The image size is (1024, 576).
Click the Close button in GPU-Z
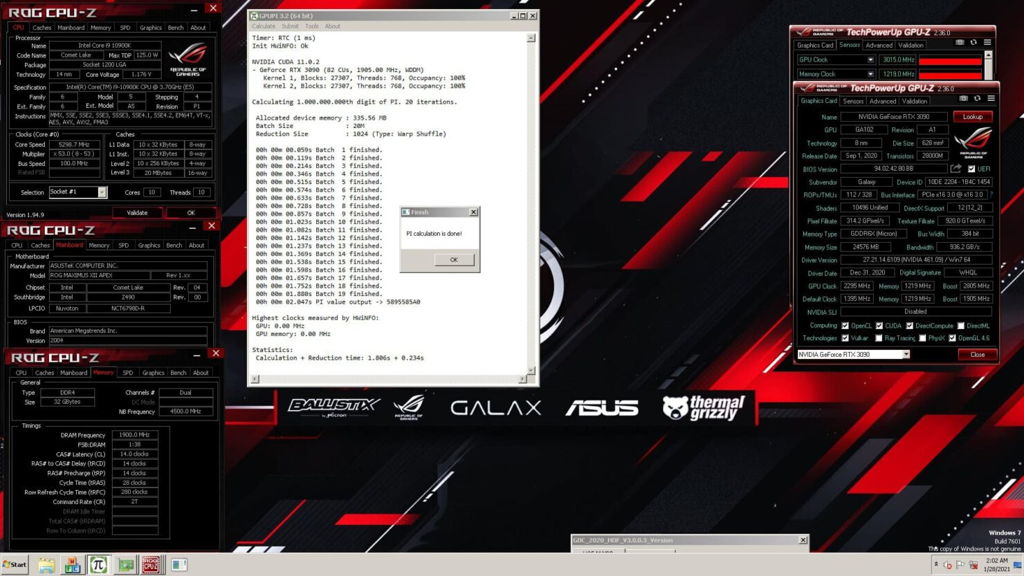[x=977, y=355]
